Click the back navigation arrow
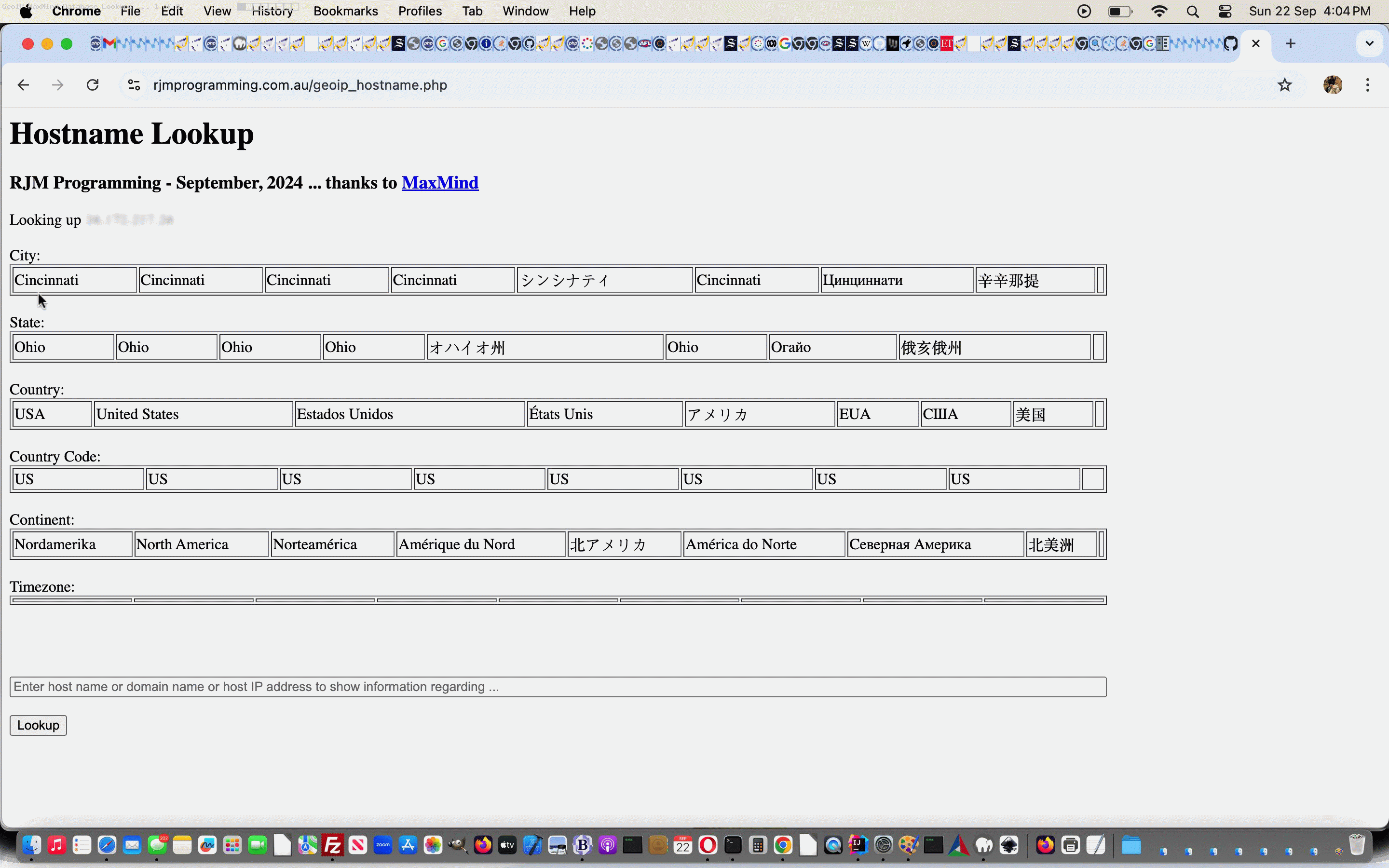The image size is (1389, 868). coord(23,85)
